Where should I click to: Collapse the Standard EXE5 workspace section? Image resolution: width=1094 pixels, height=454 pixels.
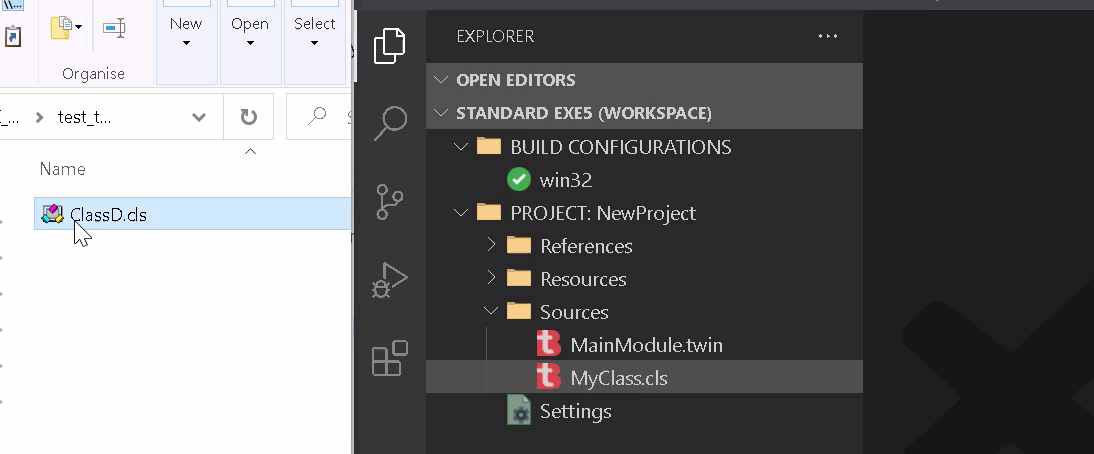click(x=441, y=113)
